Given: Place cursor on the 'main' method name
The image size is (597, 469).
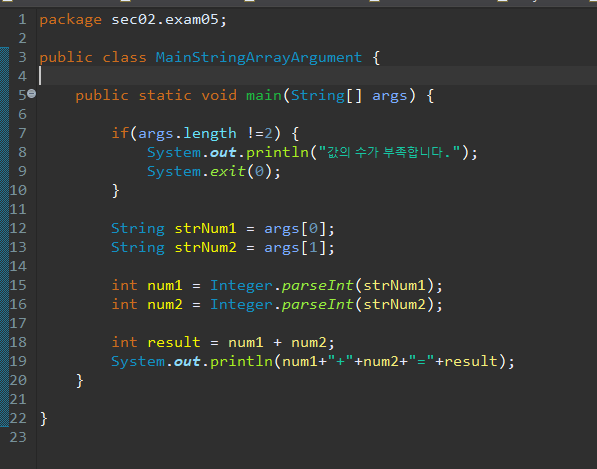Looking at the screenshot, I should click(x=263, y=95).
